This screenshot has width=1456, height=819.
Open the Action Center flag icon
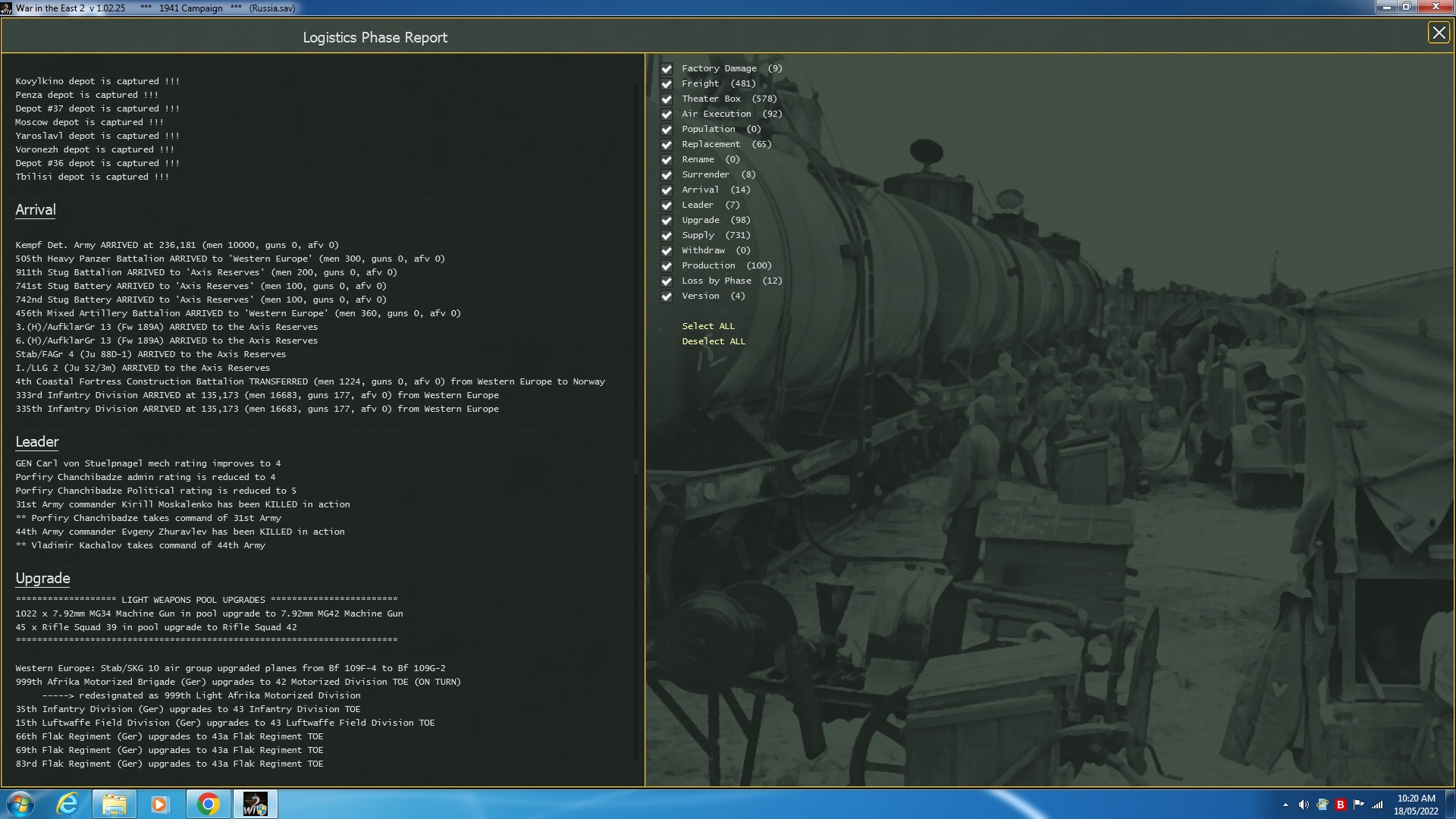pyautogui.click(x=1358, y=805)
